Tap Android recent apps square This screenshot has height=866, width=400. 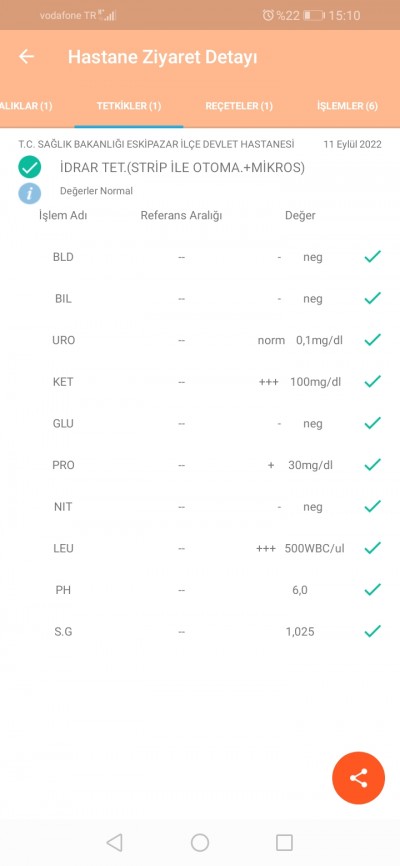coord(284,842)
